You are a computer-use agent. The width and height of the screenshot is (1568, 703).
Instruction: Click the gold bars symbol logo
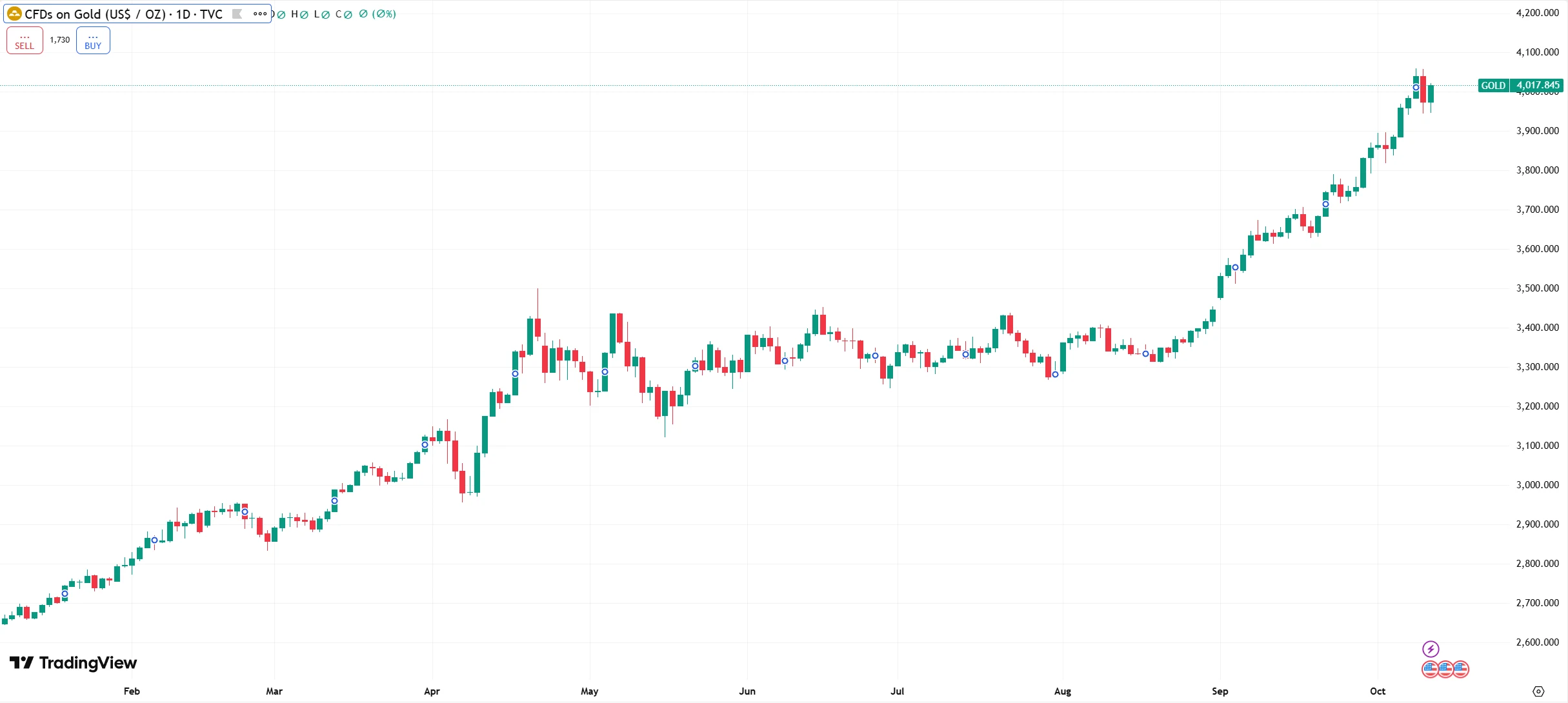point(14,14)
